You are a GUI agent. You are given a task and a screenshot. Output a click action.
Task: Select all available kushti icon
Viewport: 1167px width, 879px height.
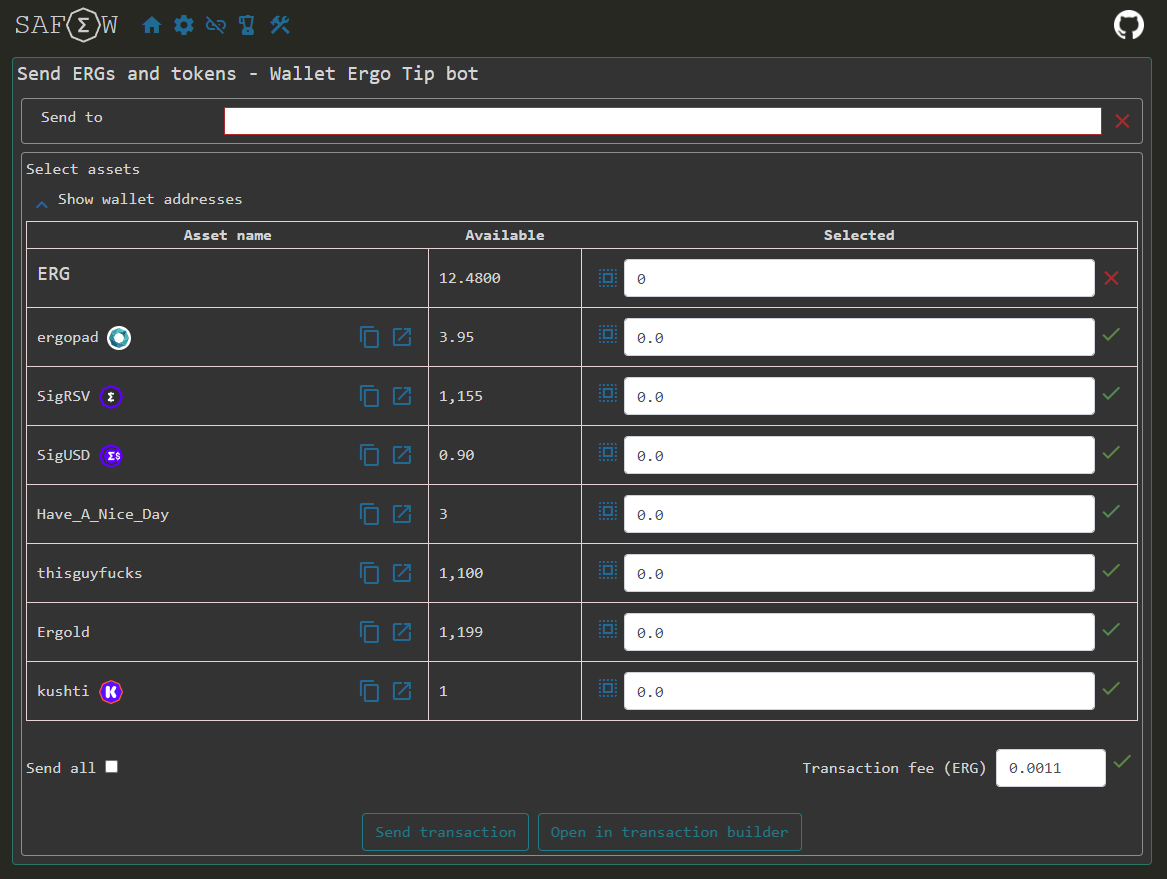608,689
